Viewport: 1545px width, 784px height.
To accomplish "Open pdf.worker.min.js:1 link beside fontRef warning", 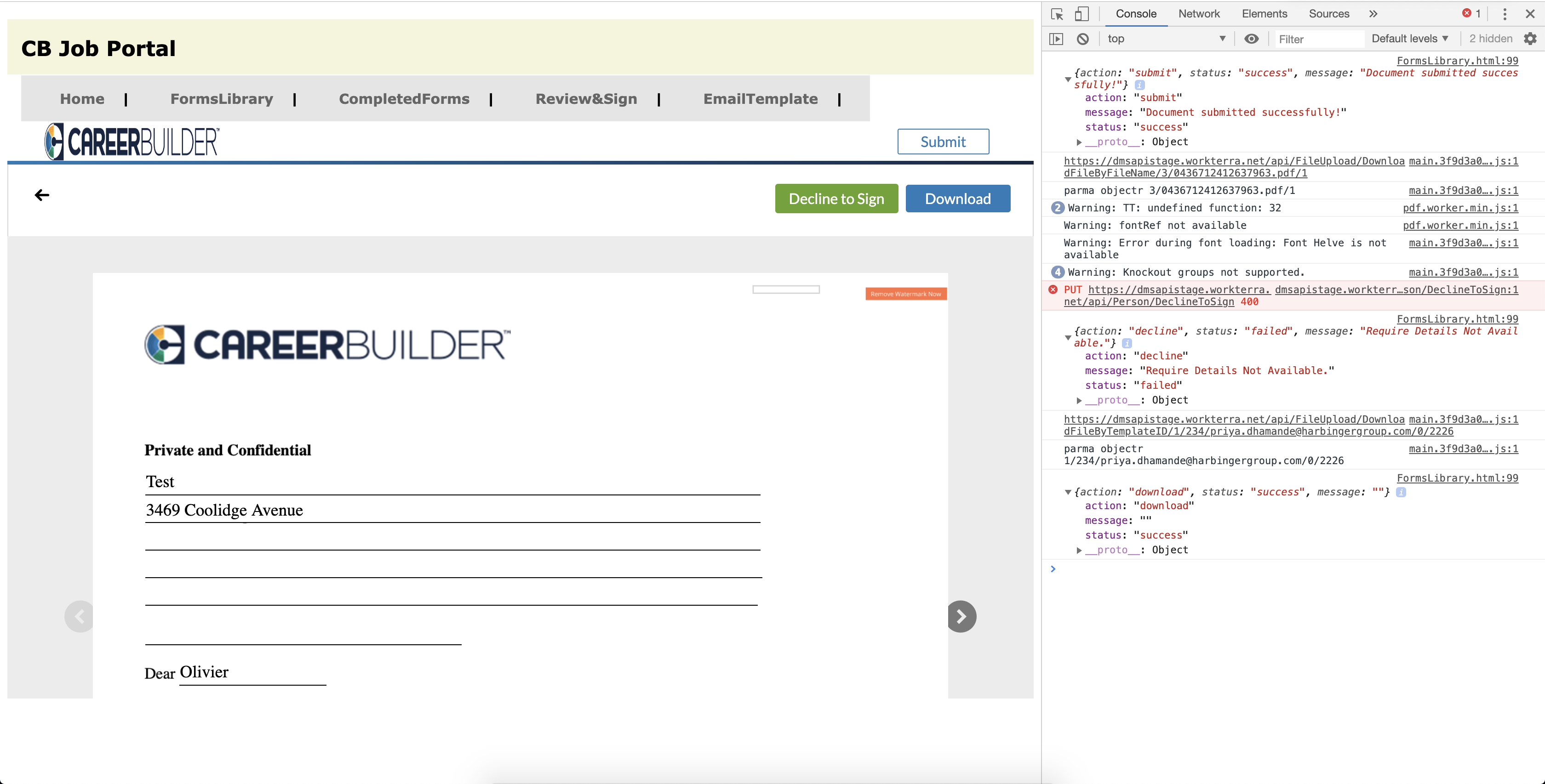I will (1460, 225).
